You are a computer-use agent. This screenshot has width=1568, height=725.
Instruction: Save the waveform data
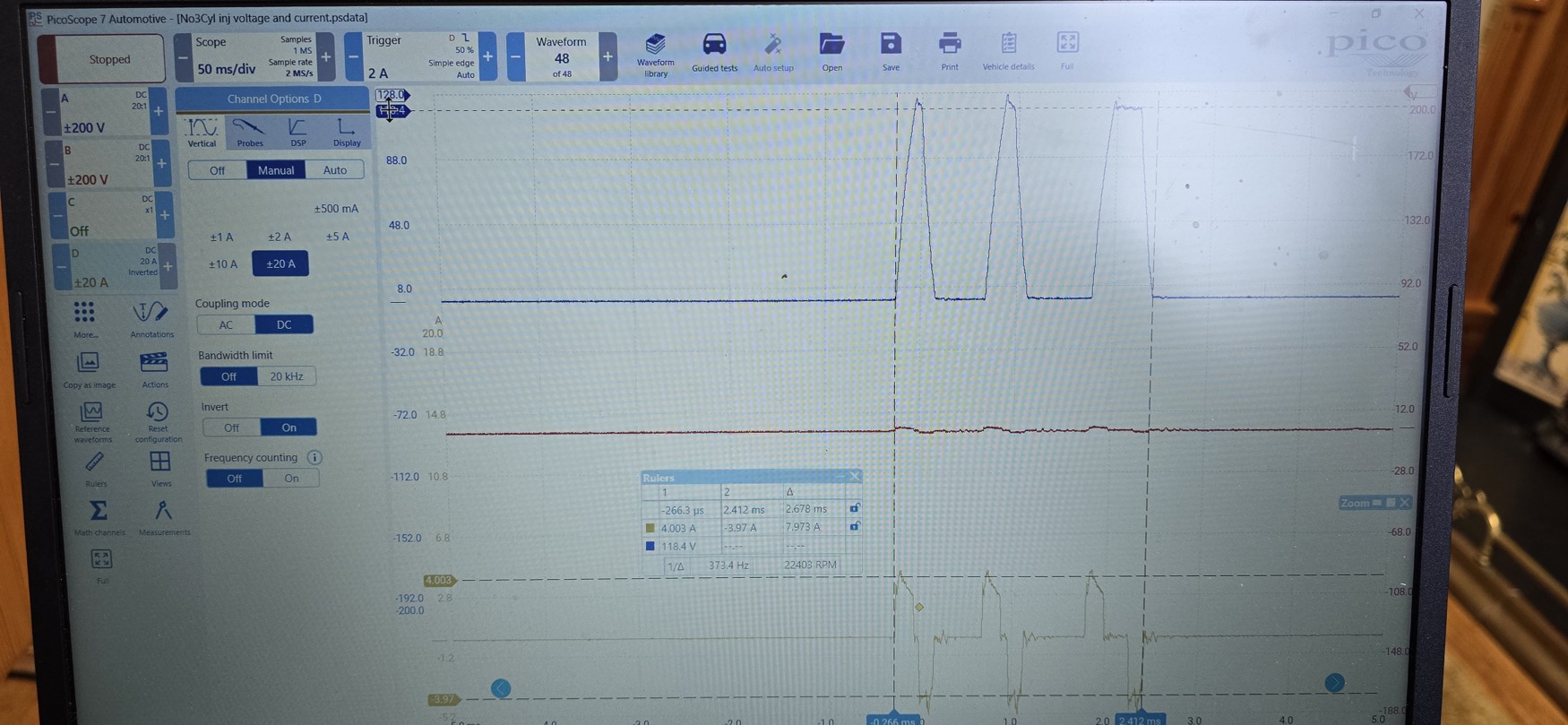[x=891, y=53]
